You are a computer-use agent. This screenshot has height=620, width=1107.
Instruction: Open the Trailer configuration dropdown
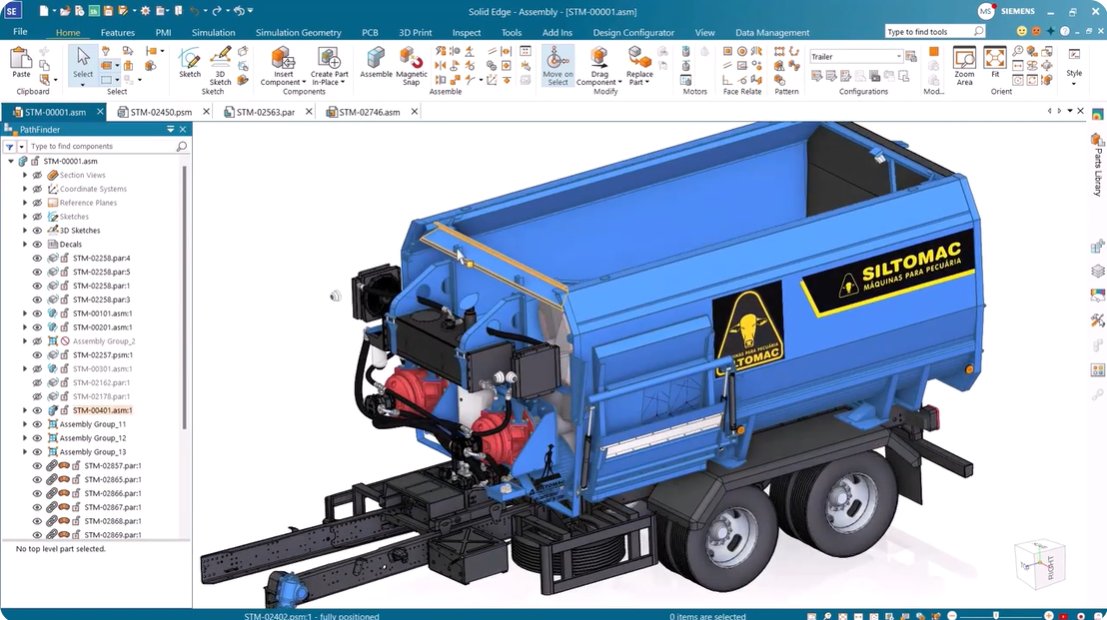898,56
